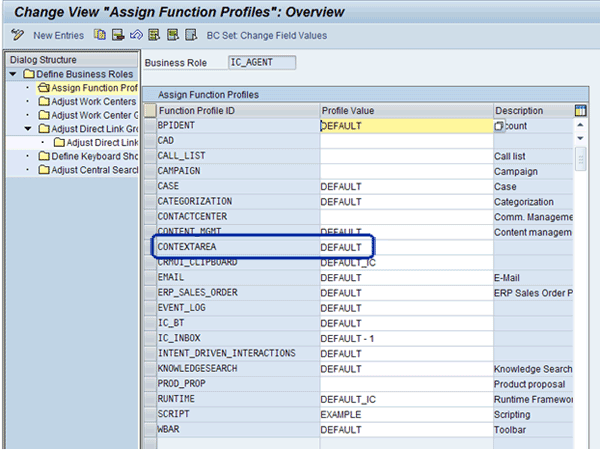This screenshot has height=450, width=600.
Task: Click the Assign Function Profiles table title
Action: (x=208, y=95)
